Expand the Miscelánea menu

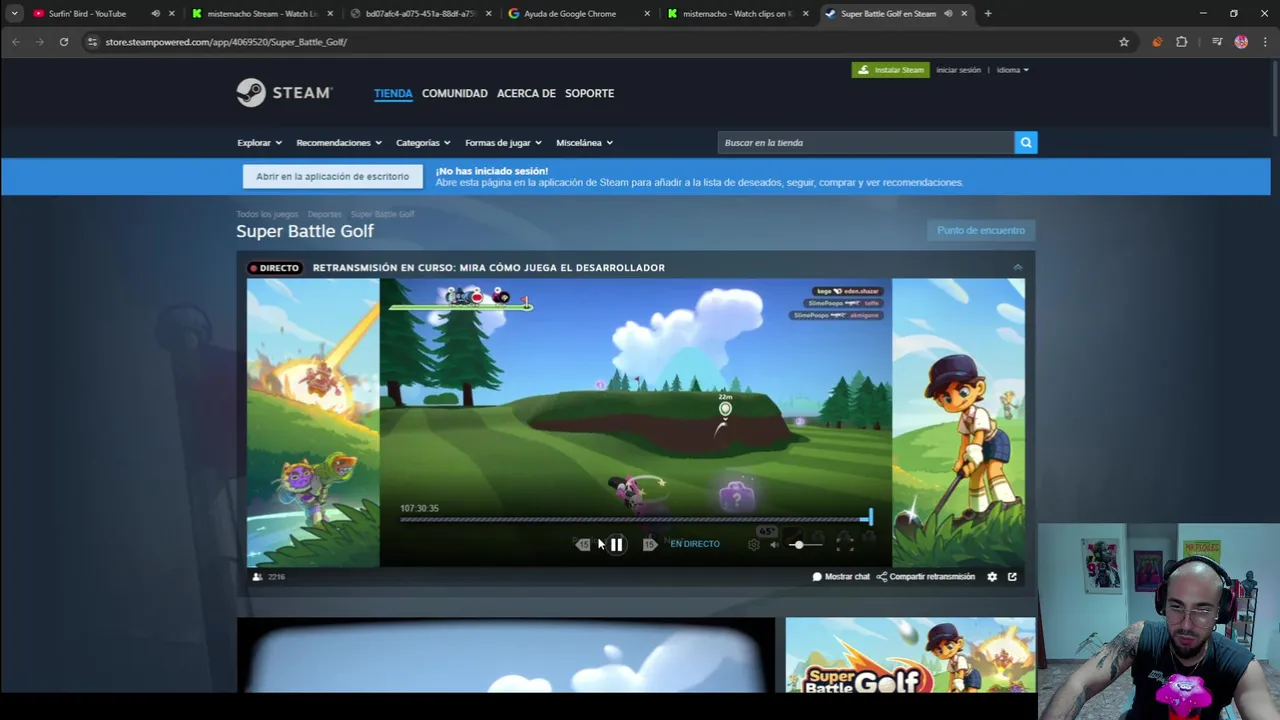tap(584, 143)
